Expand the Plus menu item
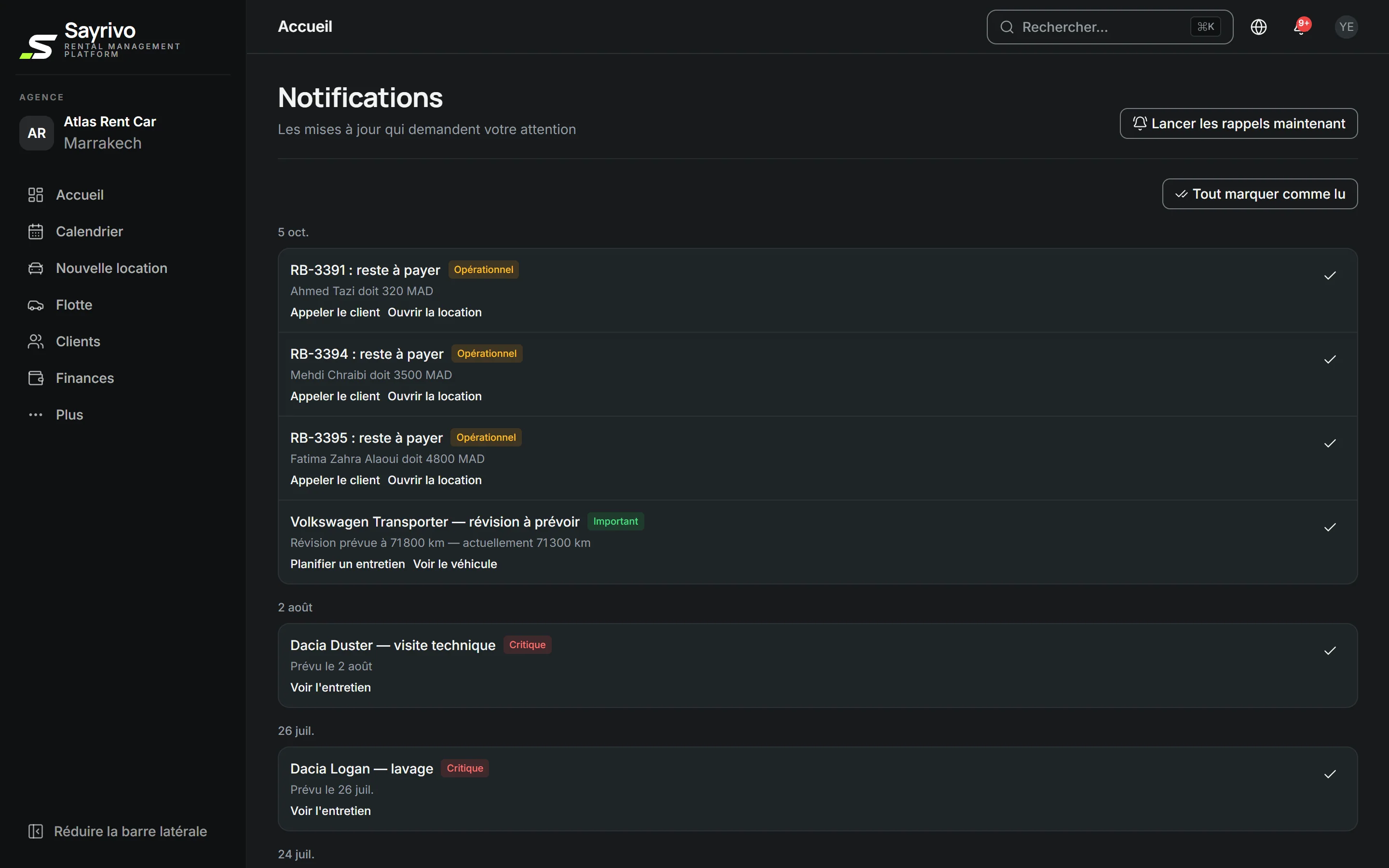 click(123, 415)
